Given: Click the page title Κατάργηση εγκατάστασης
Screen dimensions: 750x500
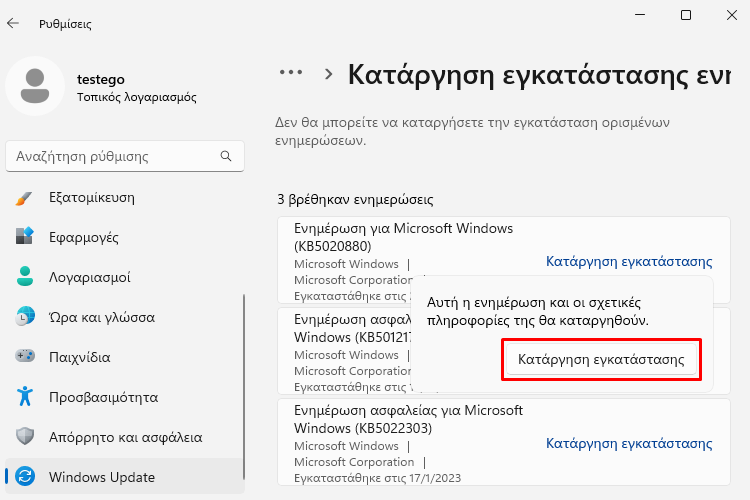Looking at the screenshot, I should pyautogui.click(x=539, y=75).
